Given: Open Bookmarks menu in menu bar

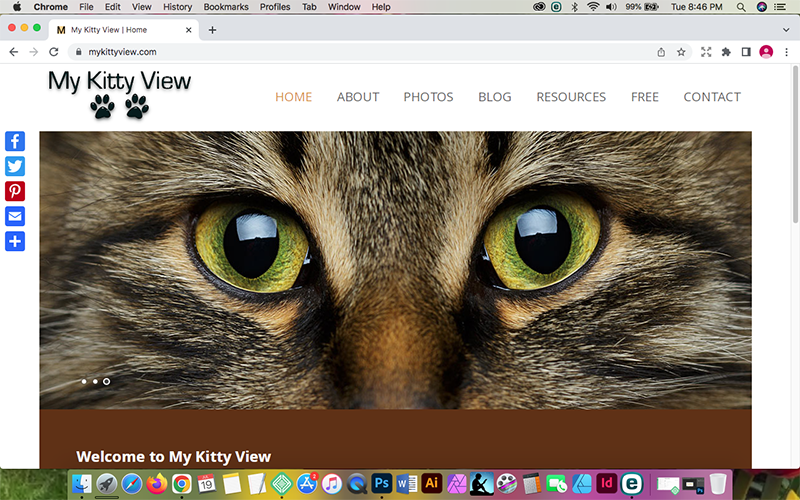Looking at the screenshot, I should click(x=226, y=7).
